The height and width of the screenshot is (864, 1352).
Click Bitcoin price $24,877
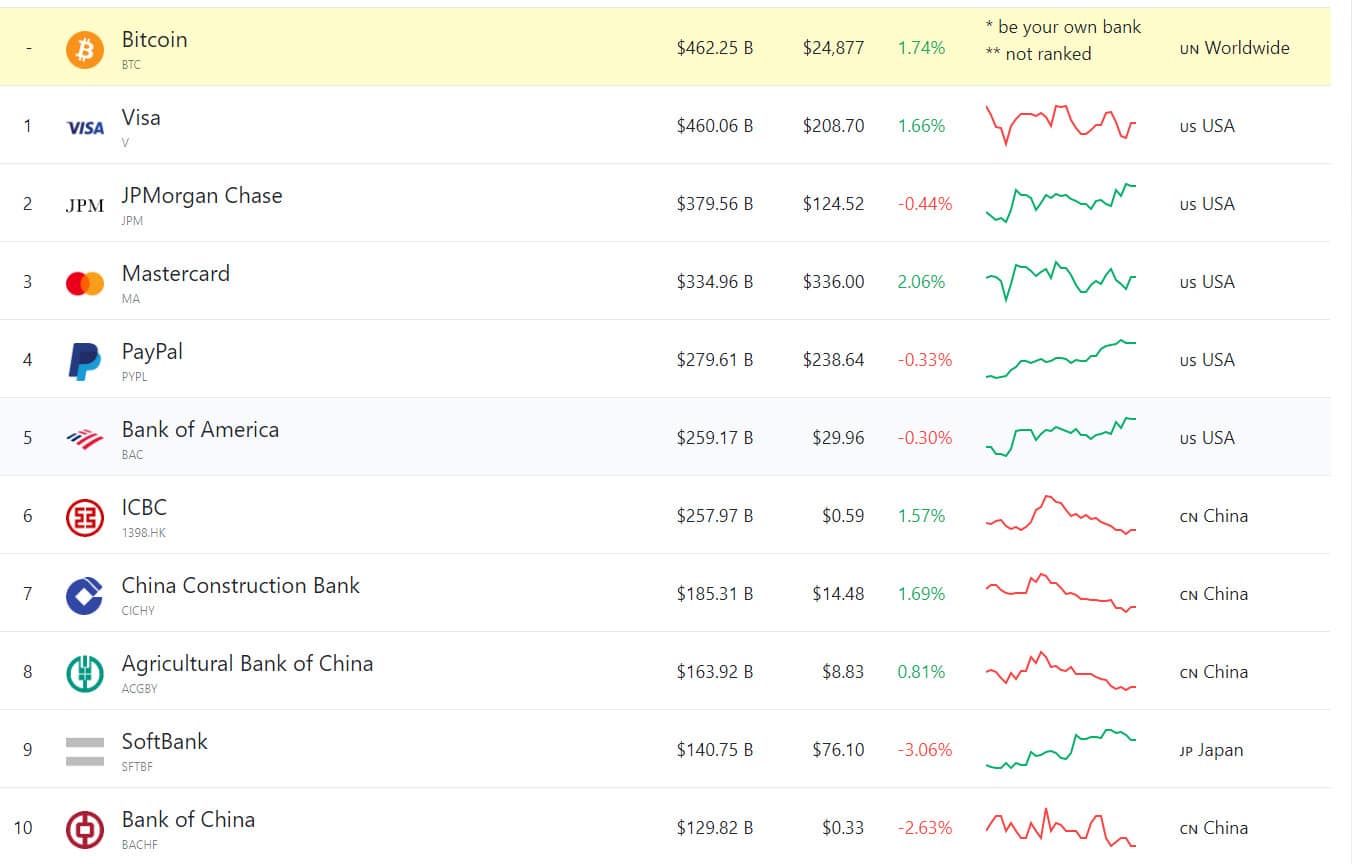[x=833, y=47]
